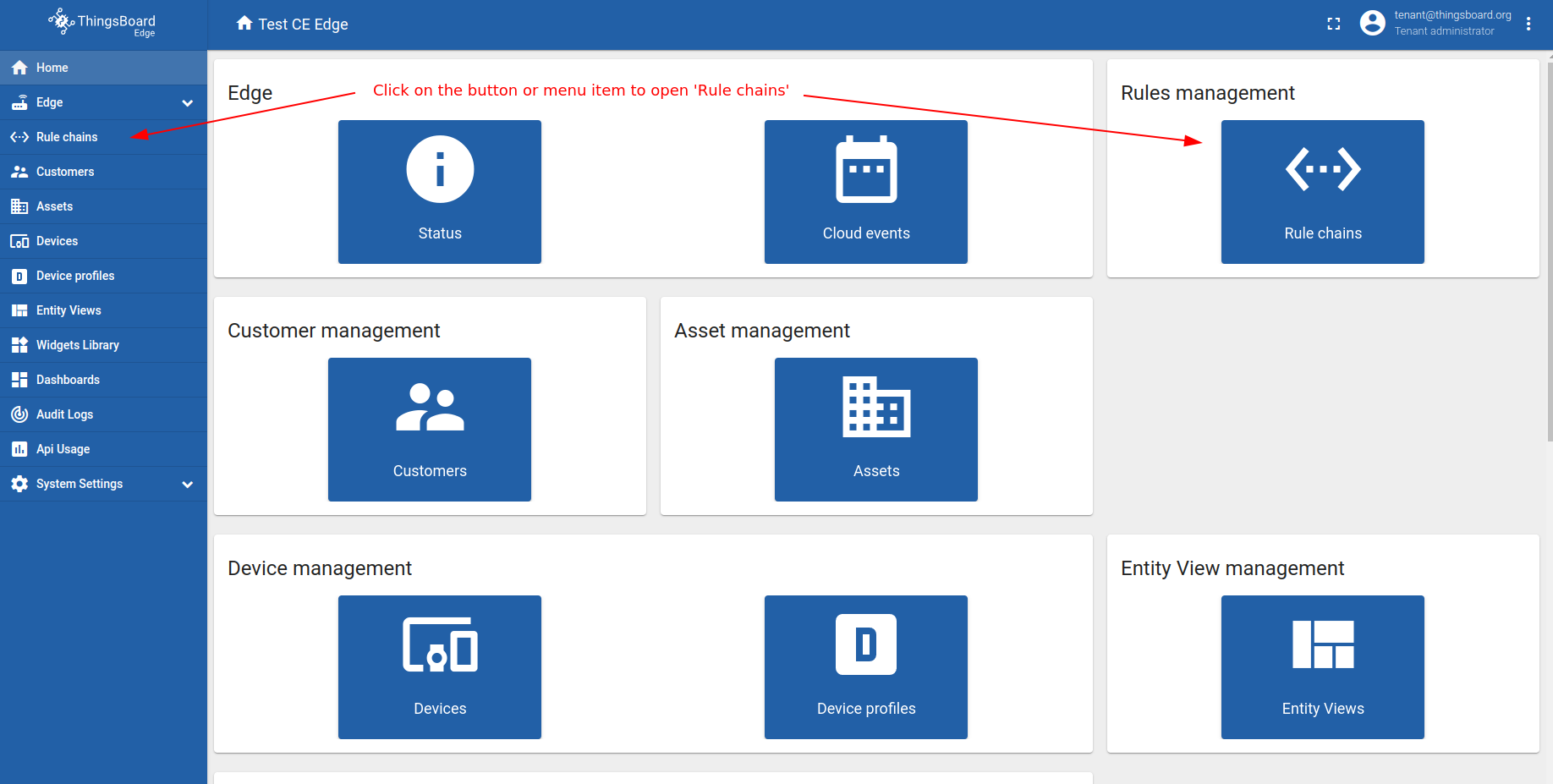1553x784 pixels.
Task: Click the Customer management heading
Action: [x=334, y=331]
